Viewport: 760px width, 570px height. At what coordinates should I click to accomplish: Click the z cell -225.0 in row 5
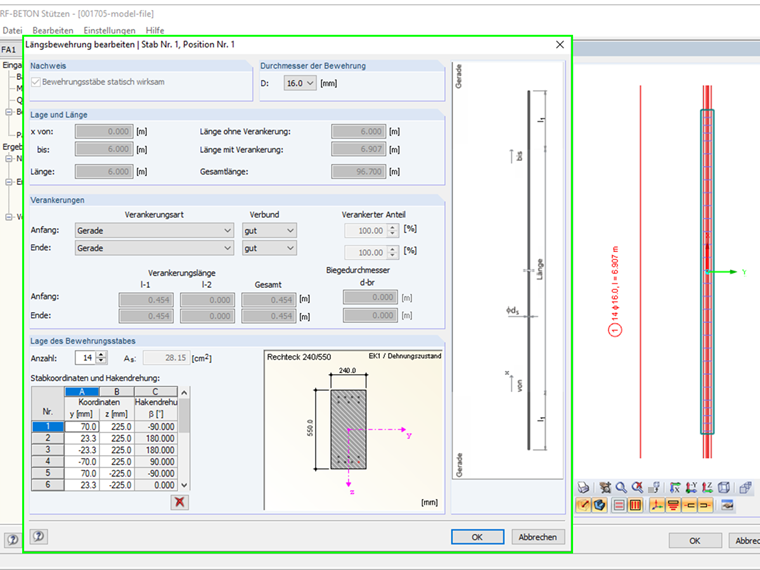[117, 473]
